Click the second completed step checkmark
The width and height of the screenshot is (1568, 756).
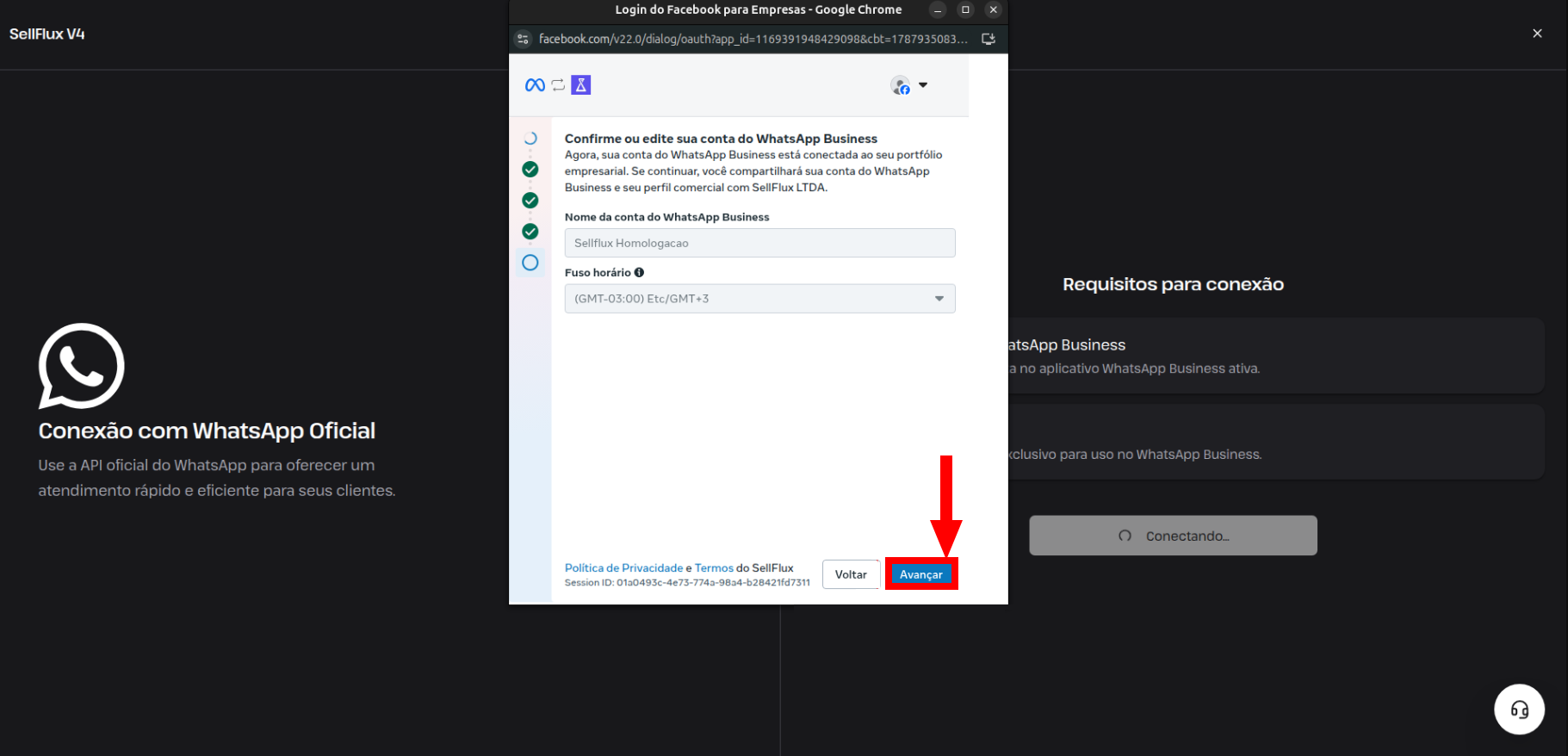[530, 200]
